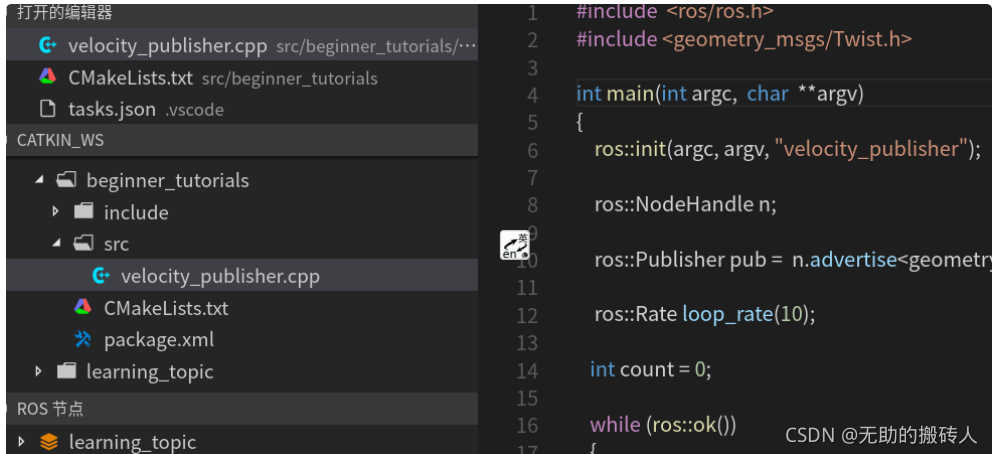
Task: Expand learning_topic folder in CATKIN_WS
Action: click(x=39, y=371)
